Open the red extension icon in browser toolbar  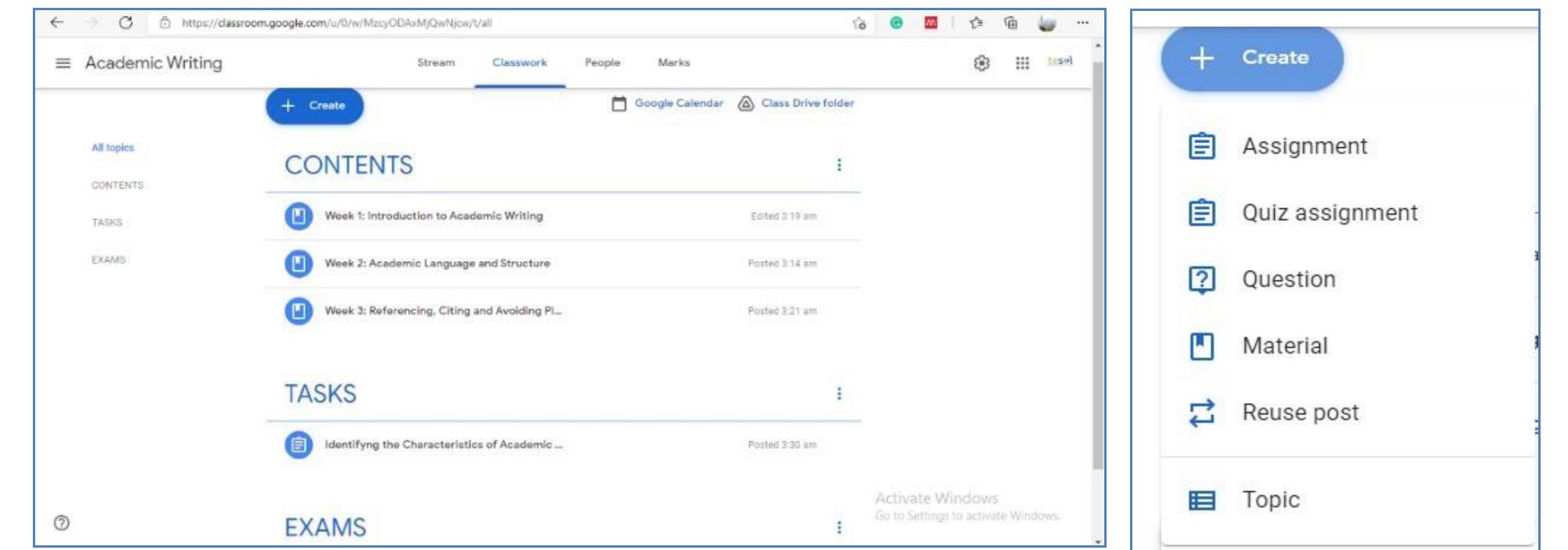point(931,23)
